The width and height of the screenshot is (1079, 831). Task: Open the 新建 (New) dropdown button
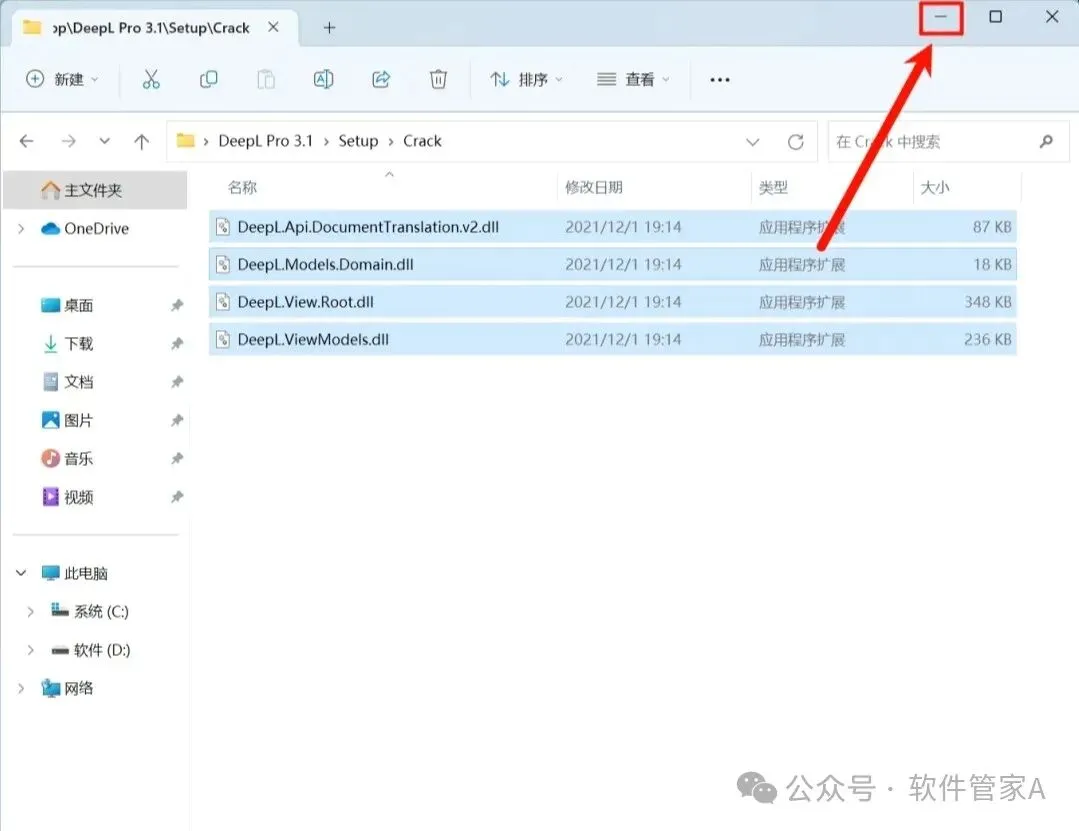point(63,80)
